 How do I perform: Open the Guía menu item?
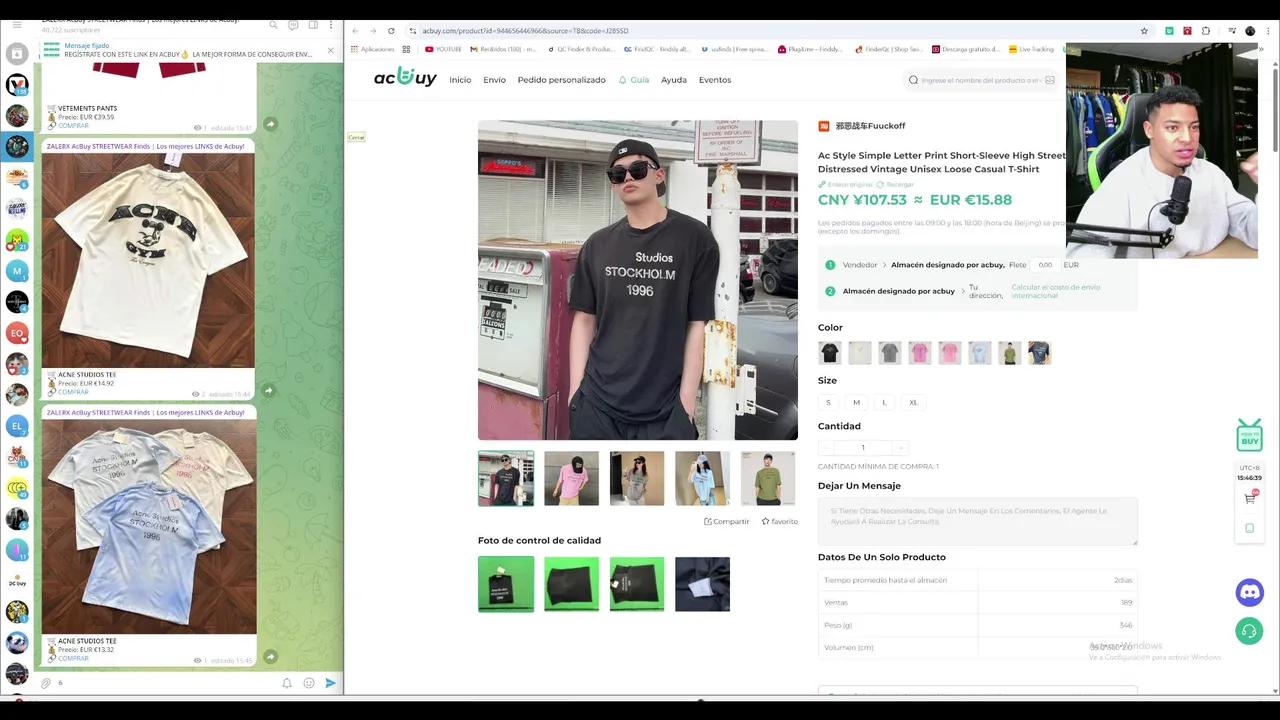click(x=634, y=80)
